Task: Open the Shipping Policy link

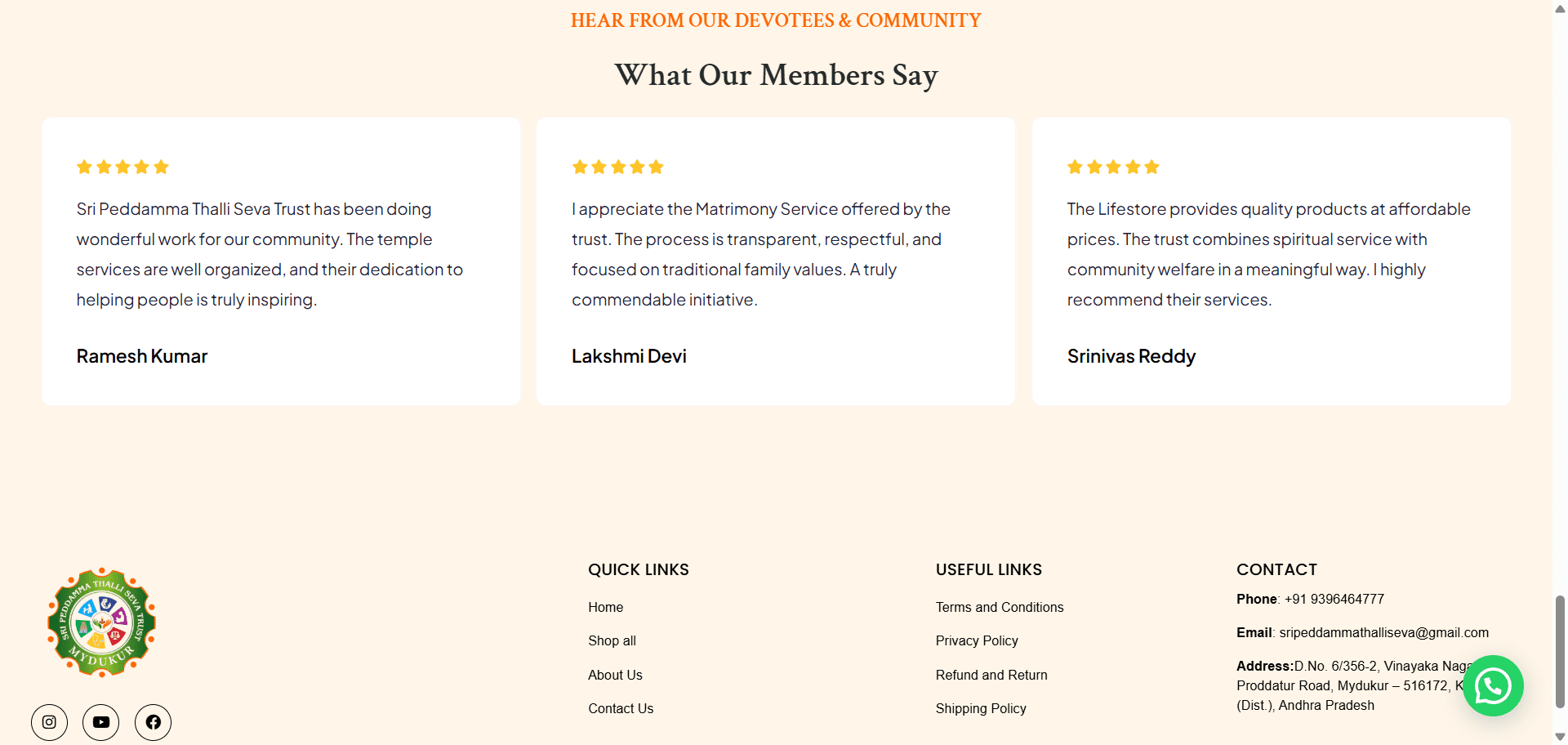Action: (981, 708)
